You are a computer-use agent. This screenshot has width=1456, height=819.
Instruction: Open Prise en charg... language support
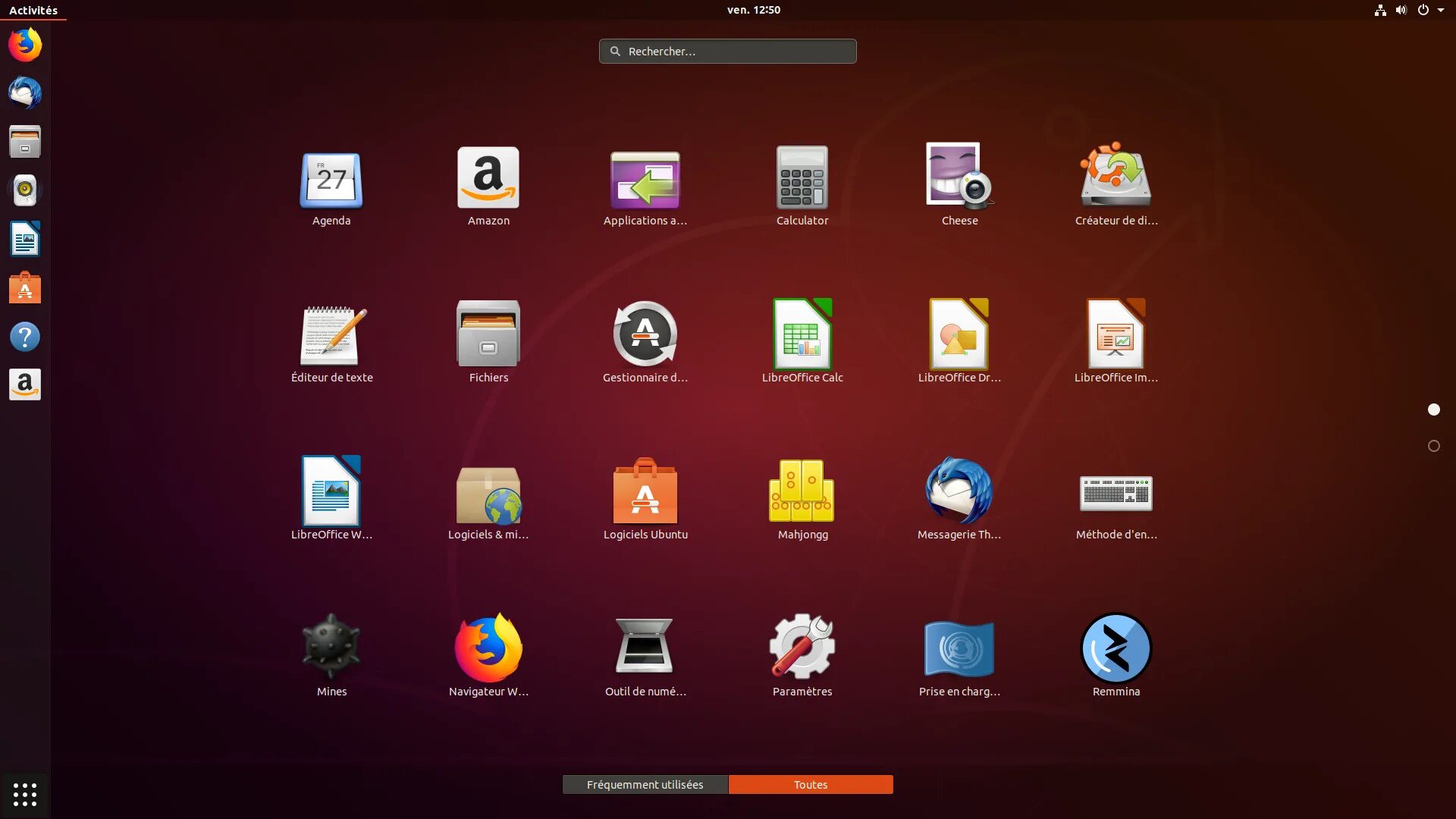click(x=959, y=648)
